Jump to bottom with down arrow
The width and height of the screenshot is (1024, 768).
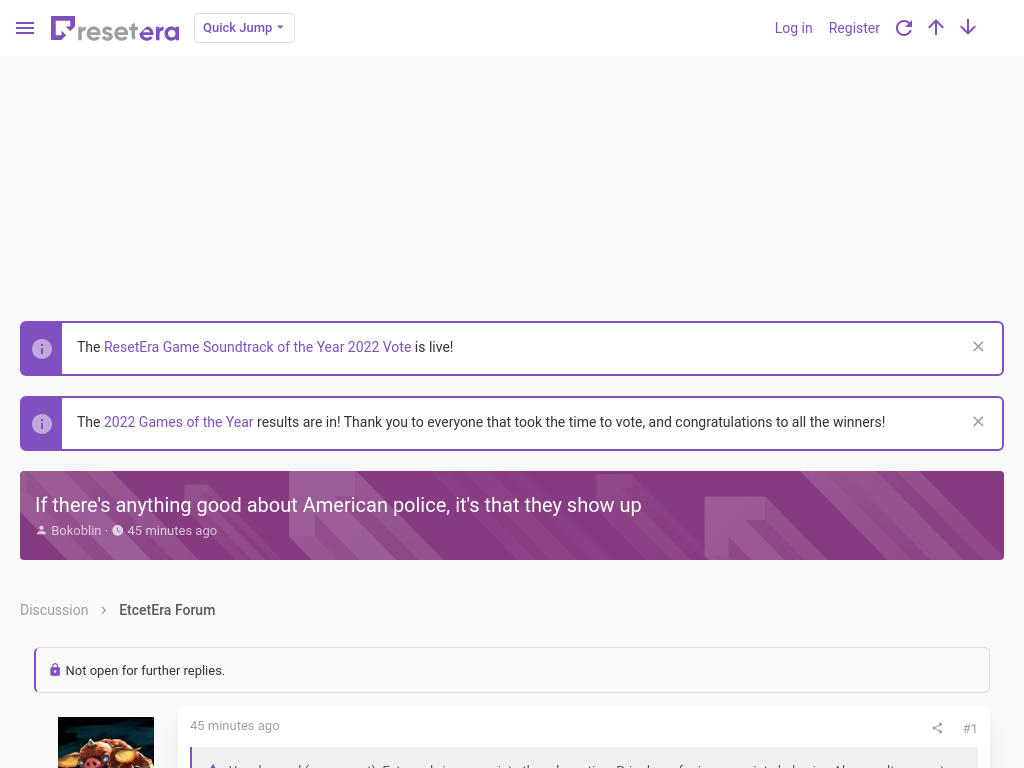point(968,27)
